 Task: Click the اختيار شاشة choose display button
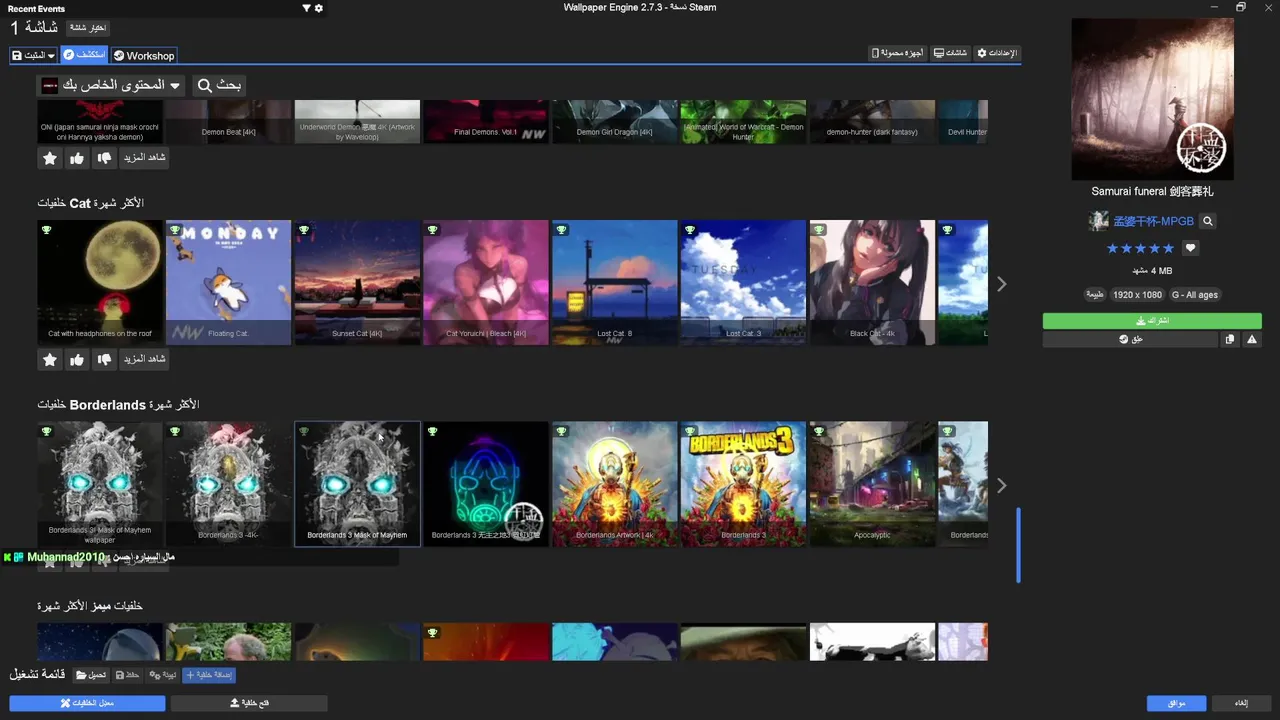coord(87,28)
